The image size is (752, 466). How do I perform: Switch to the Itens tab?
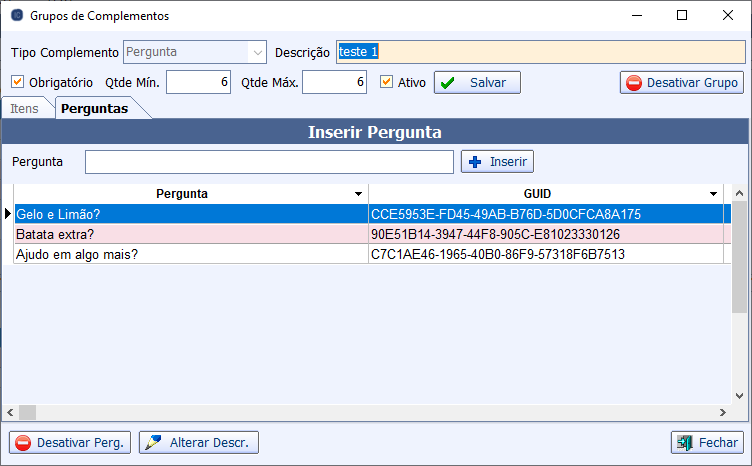point(25,109)
